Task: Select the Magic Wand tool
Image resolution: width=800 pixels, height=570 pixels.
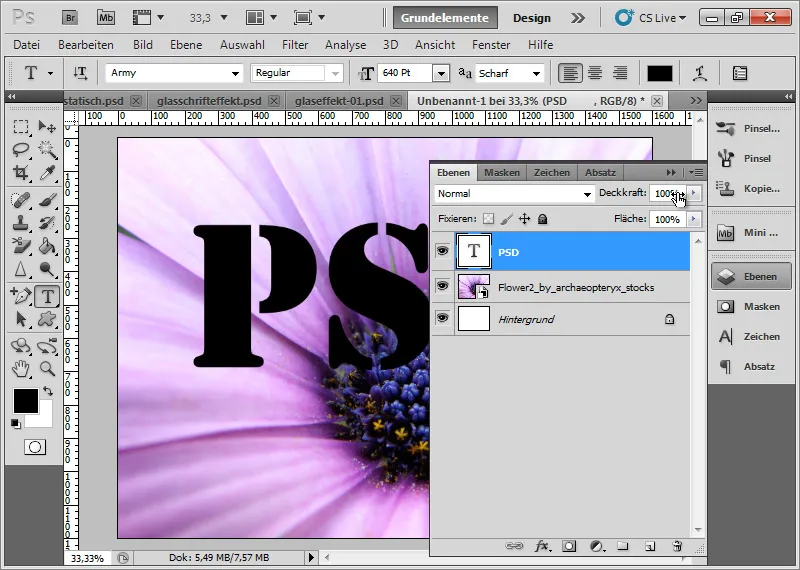Action: coord(47,150)
